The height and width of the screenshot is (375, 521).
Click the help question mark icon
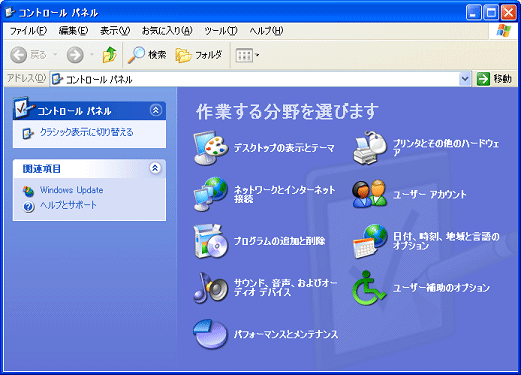pos(29,206)
